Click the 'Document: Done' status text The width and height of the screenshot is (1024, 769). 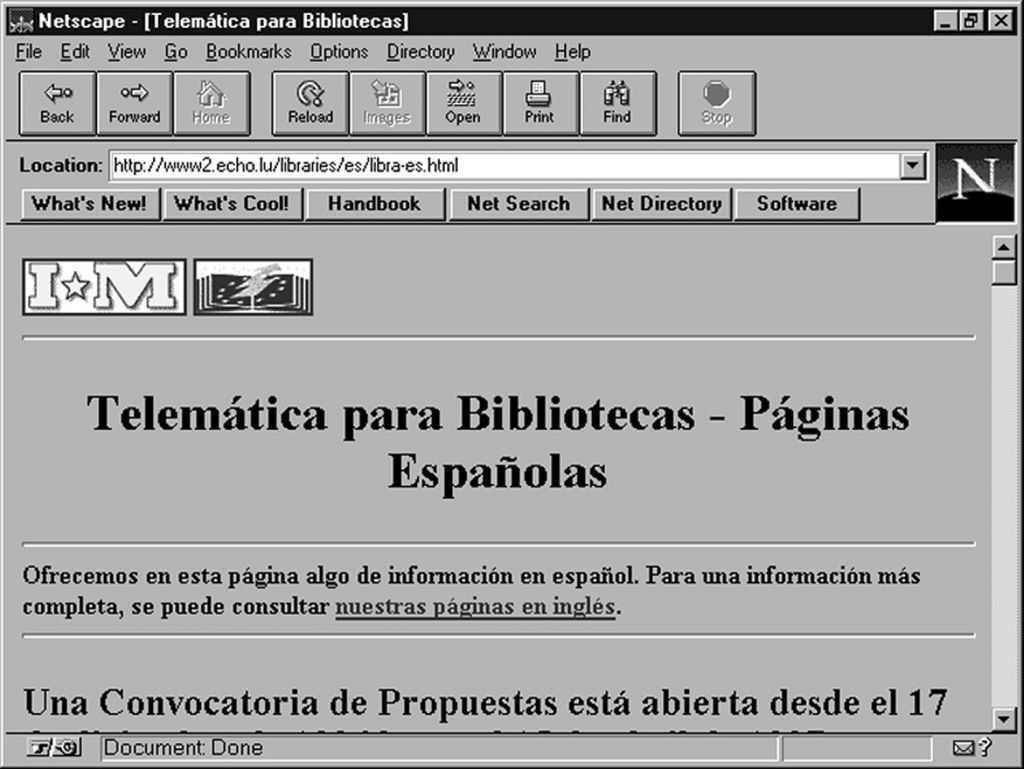184,747
